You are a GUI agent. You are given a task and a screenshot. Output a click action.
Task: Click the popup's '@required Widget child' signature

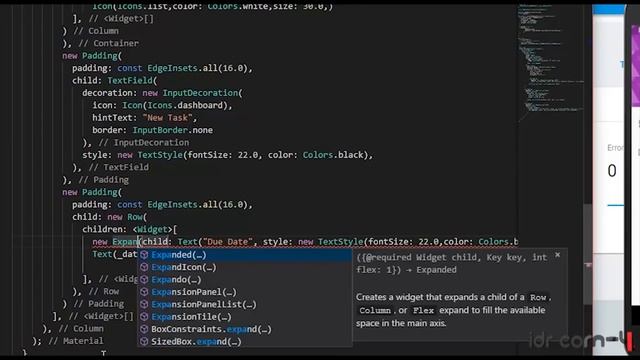421,257
